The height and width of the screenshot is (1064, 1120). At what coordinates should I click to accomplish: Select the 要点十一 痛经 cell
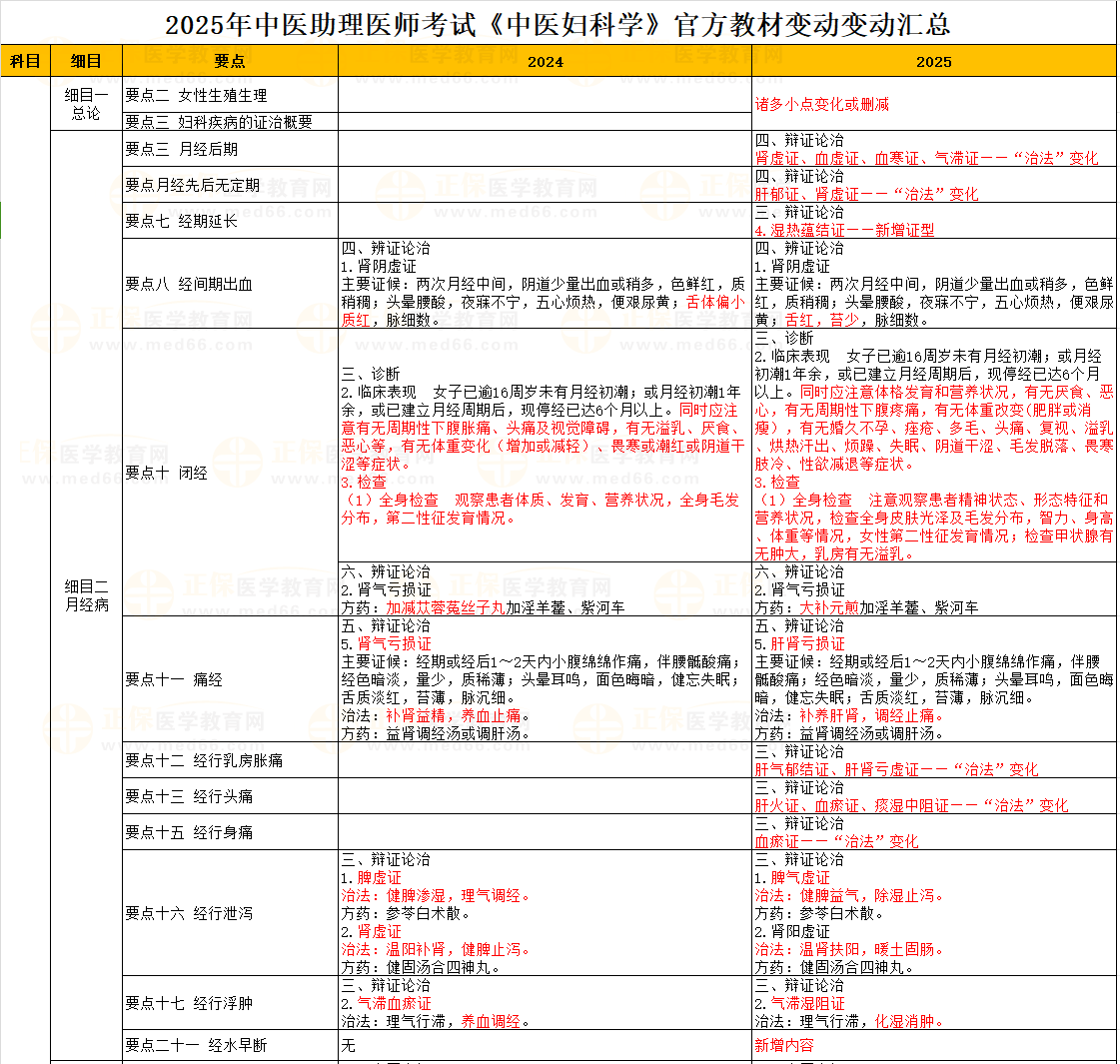point(174,679)
